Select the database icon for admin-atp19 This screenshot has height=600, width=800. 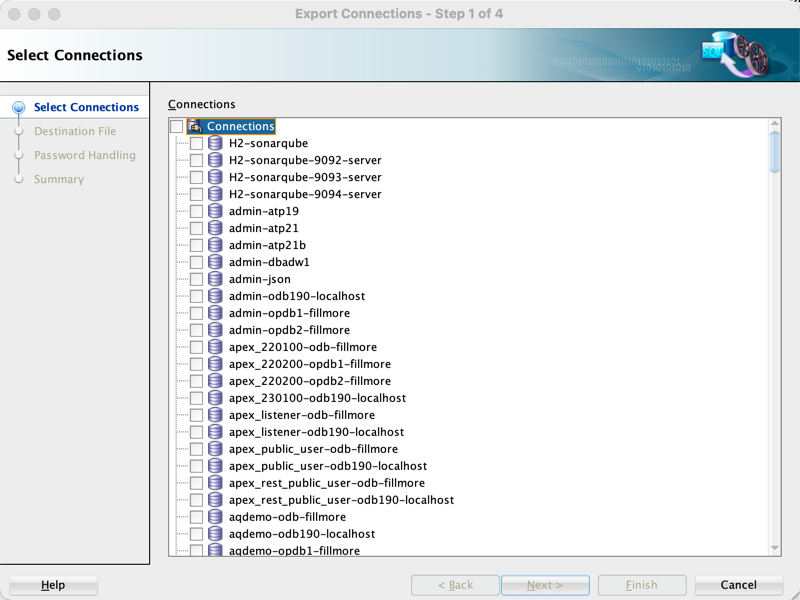215,211
